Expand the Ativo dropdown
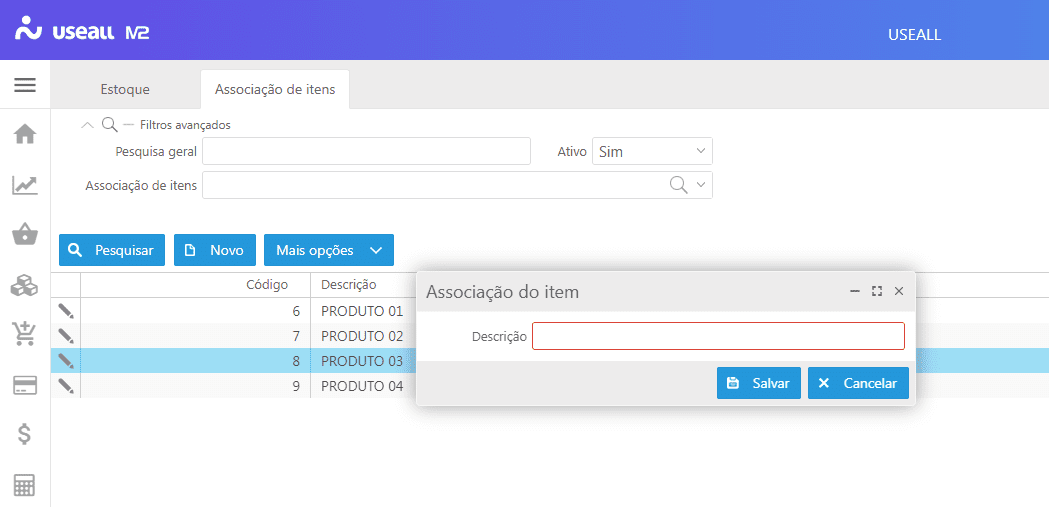This screenshot has width=1049, height=507. click(700, 152)
